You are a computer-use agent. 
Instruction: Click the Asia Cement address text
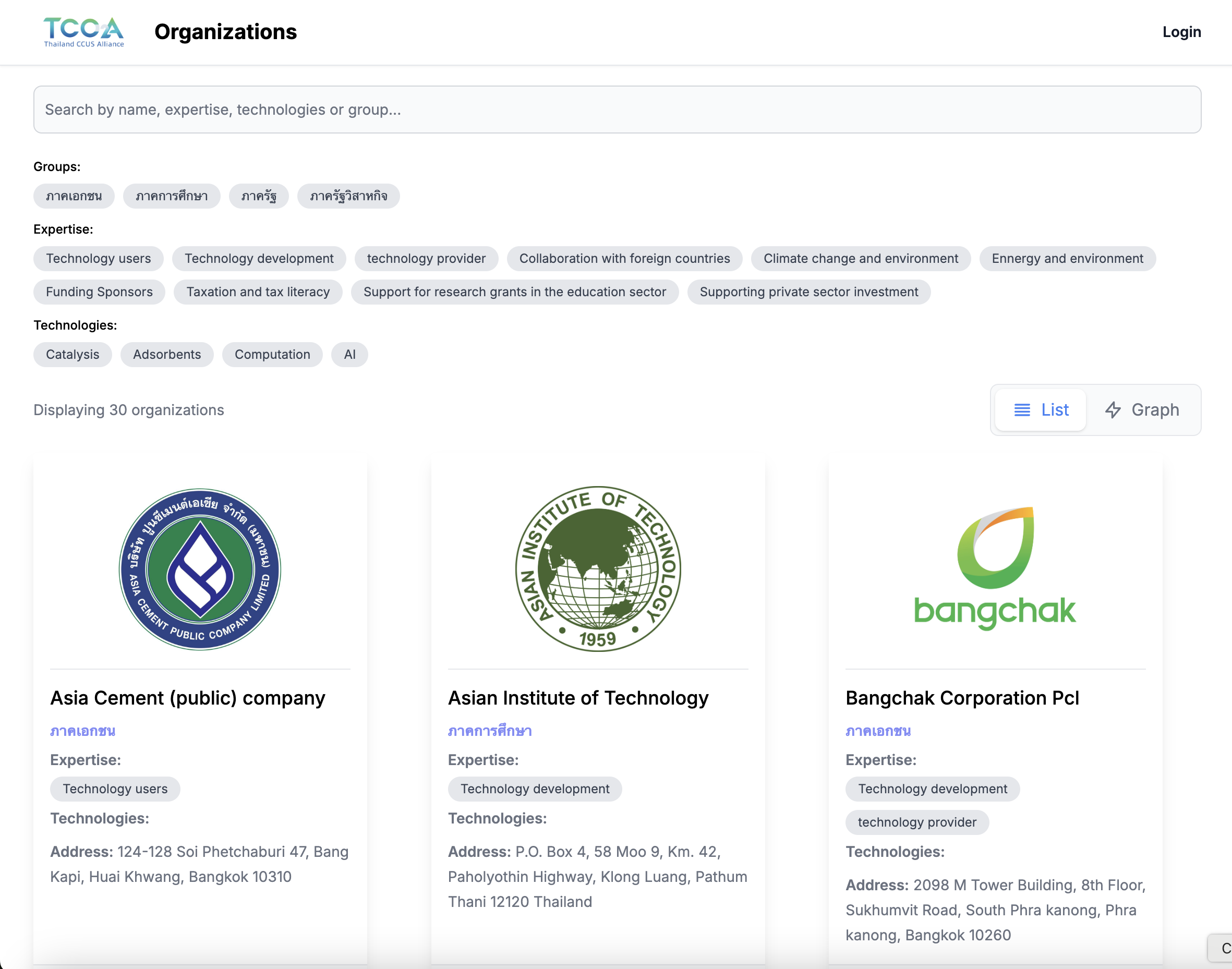(x=200, y=864)
